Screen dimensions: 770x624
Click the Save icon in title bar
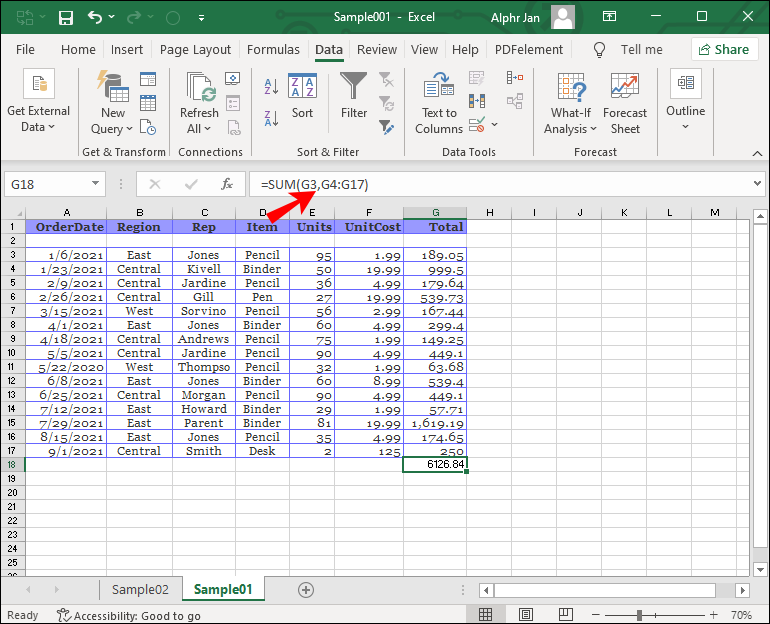[x=66, y=18]
